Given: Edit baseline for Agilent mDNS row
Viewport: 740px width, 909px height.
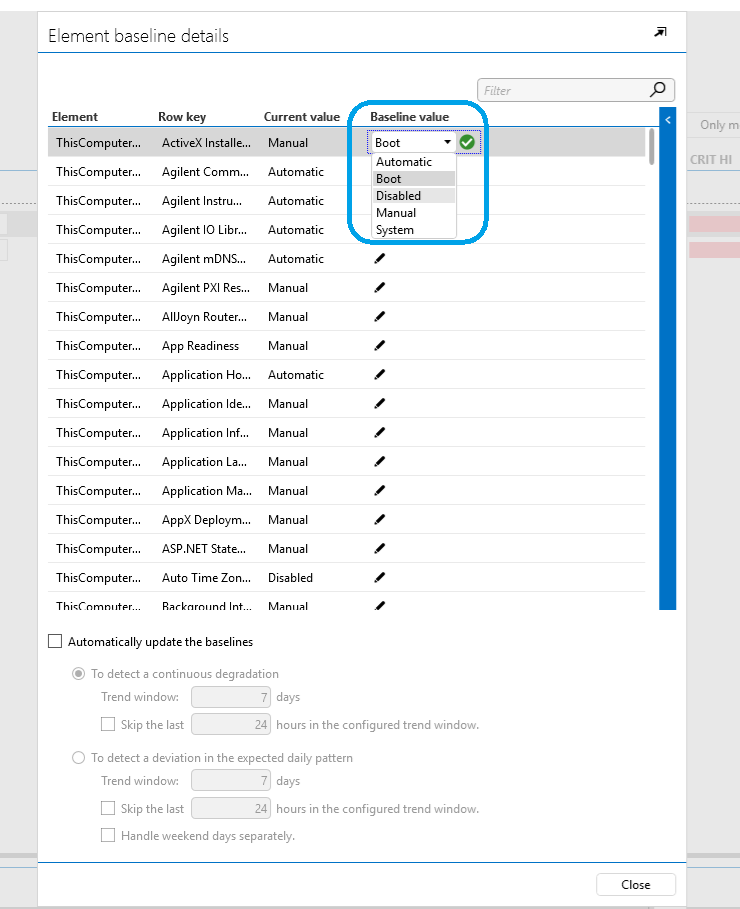Looking at the screenshot, I should pos(379,259).
